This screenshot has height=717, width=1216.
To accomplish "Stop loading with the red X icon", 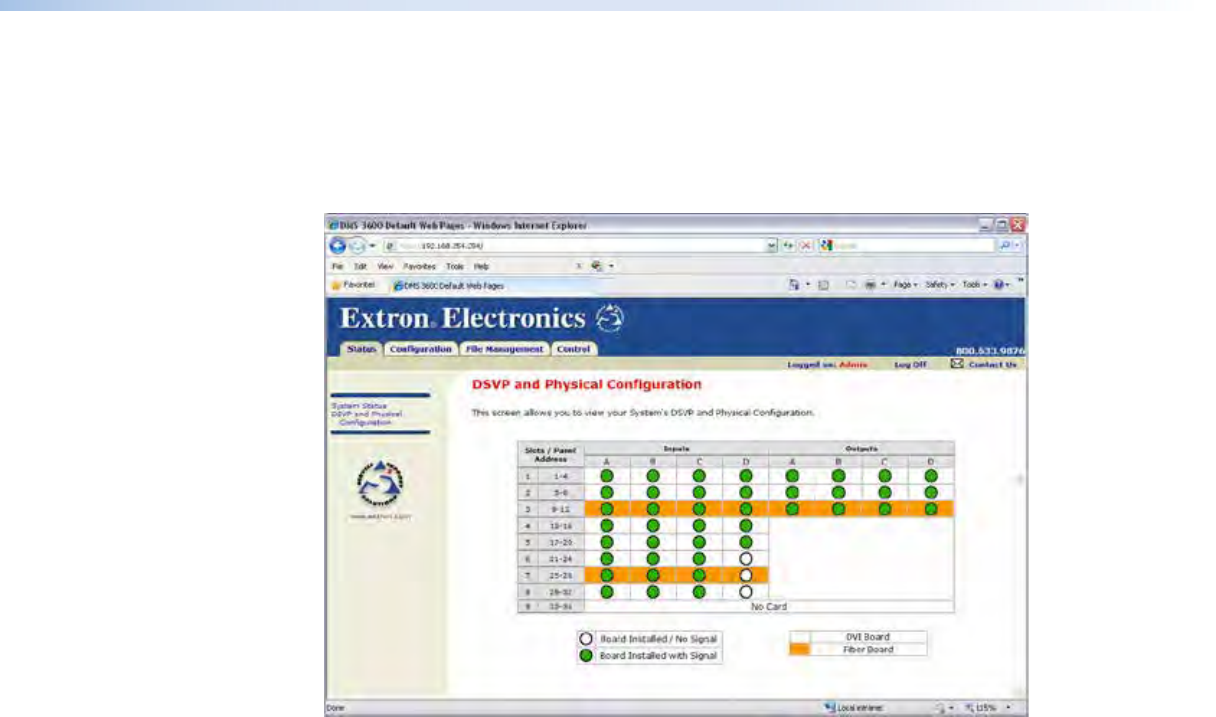I will [804, 245].
